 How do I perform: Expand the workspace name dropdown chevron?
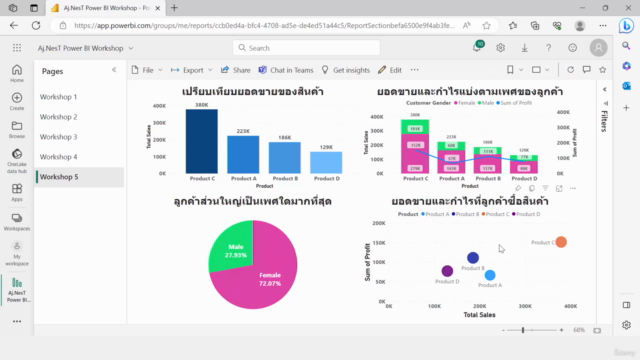[131, 48]
